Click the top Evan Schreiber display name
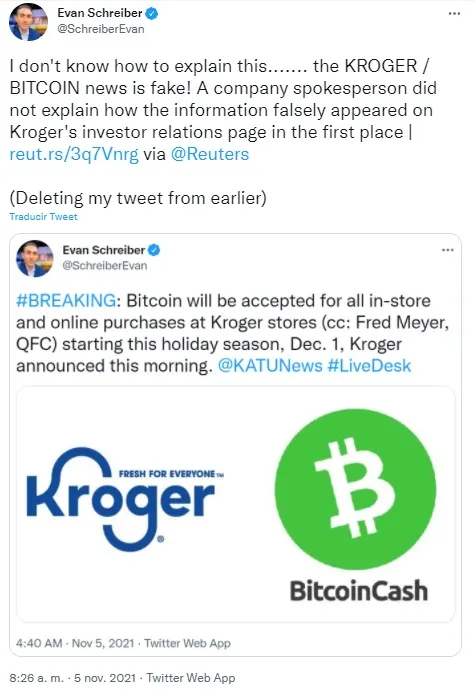 coord(100,13)
